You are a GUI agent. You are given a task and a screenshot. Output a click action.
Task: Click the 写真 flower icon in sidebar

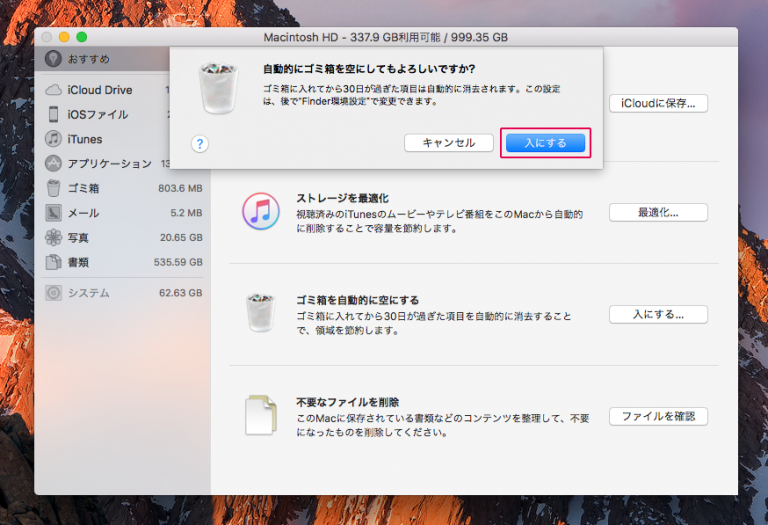pyautogui.click(x=53, y=238)
